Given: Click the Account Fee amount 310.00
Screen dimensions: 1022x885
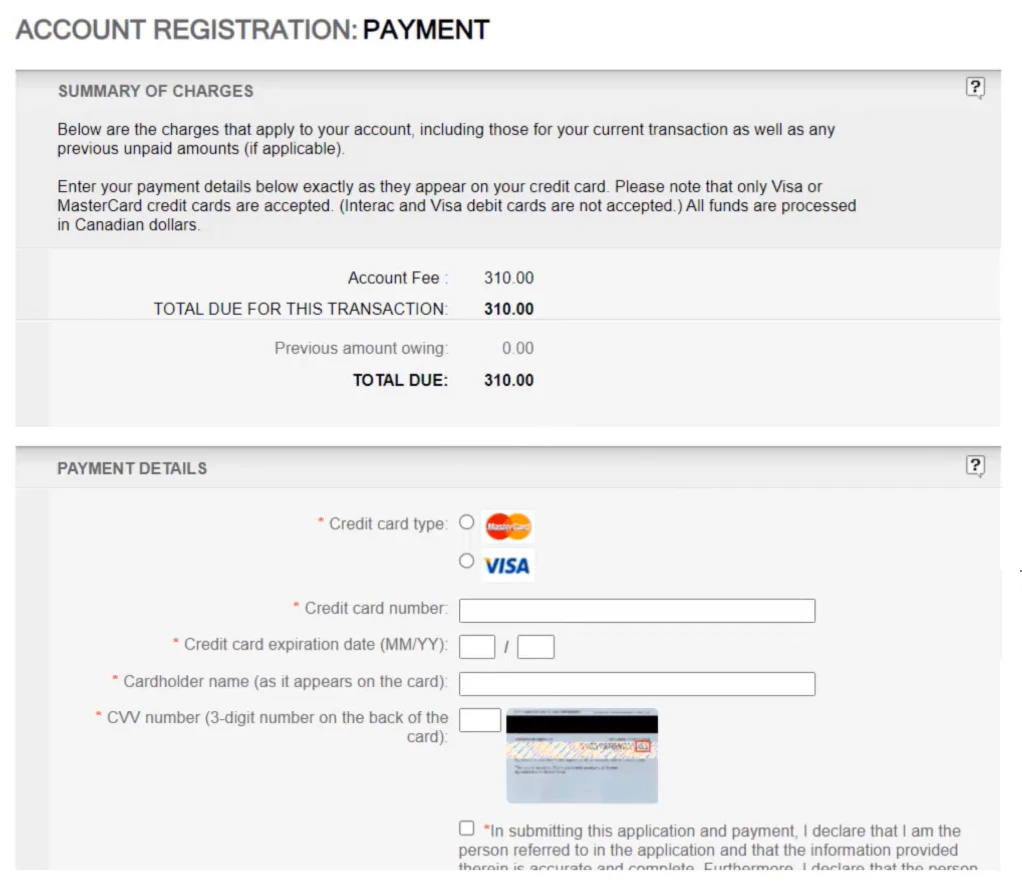Looking at the screenshot, I should pos(509,278).
